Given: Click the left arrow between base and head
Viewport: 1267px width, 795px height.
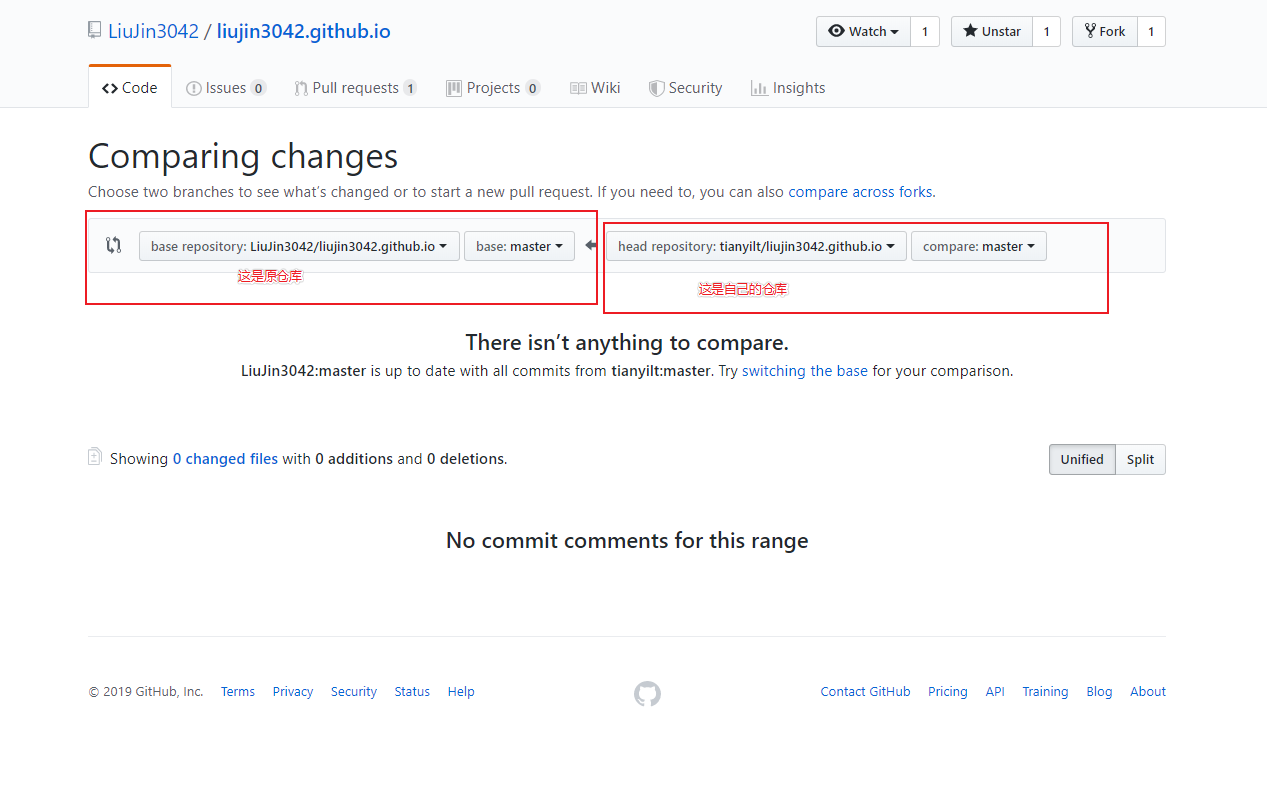Looking at the screenshot, I should [x=591, y=245].
